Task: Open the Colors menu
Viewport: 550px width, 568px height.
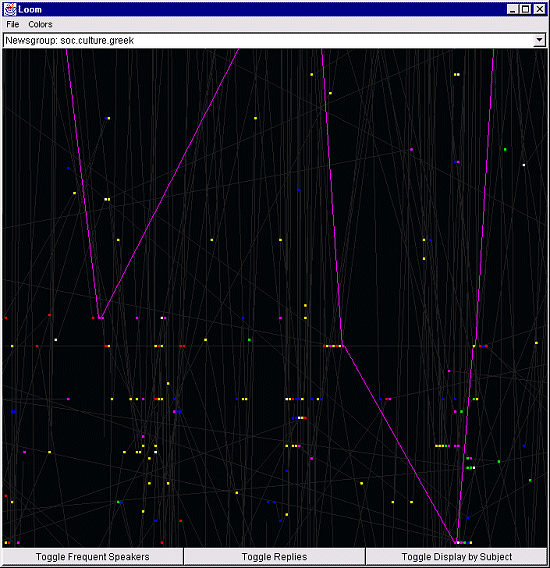Action: 40,24
